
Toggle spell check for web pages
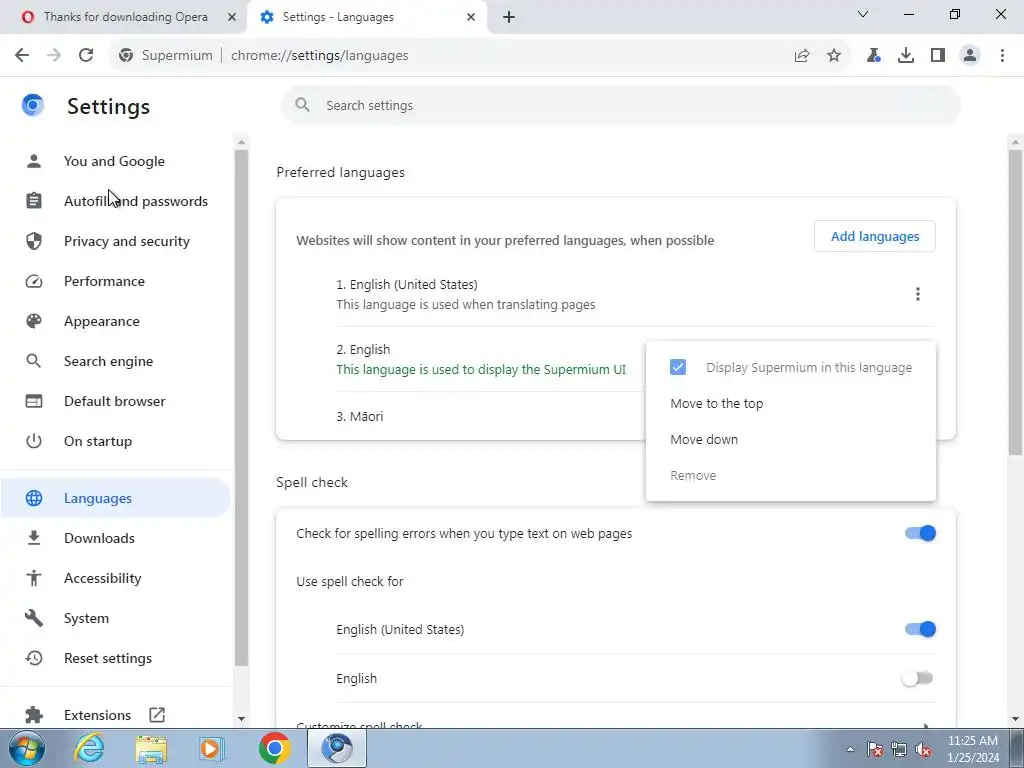pyautogui.click(x=920, y=534)
